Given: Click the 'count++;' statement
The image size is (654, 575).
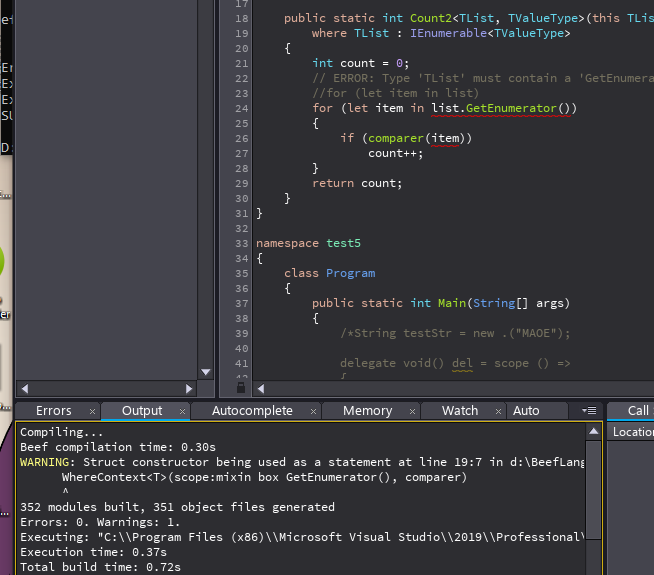Looking at the screenshot, I should coord(395,153).
